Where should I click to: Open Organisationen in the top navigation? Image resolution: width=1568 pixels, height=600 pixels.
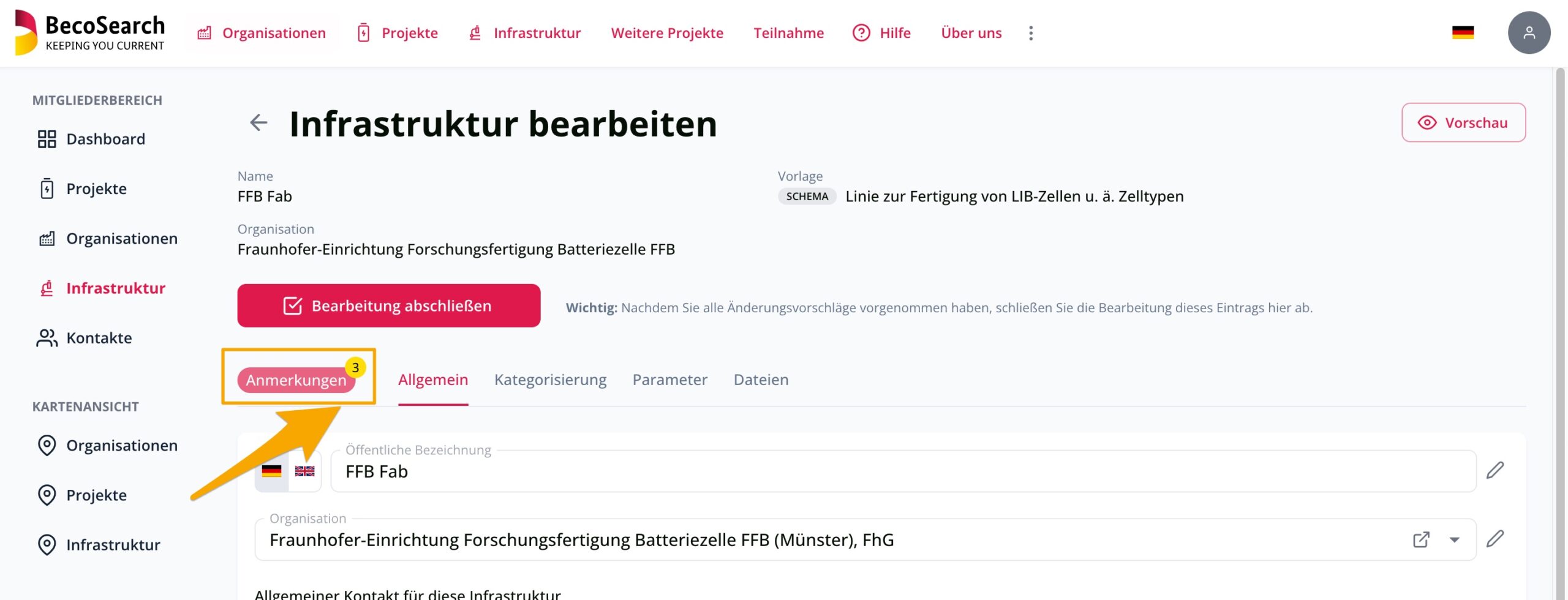(x=262, y=33)
